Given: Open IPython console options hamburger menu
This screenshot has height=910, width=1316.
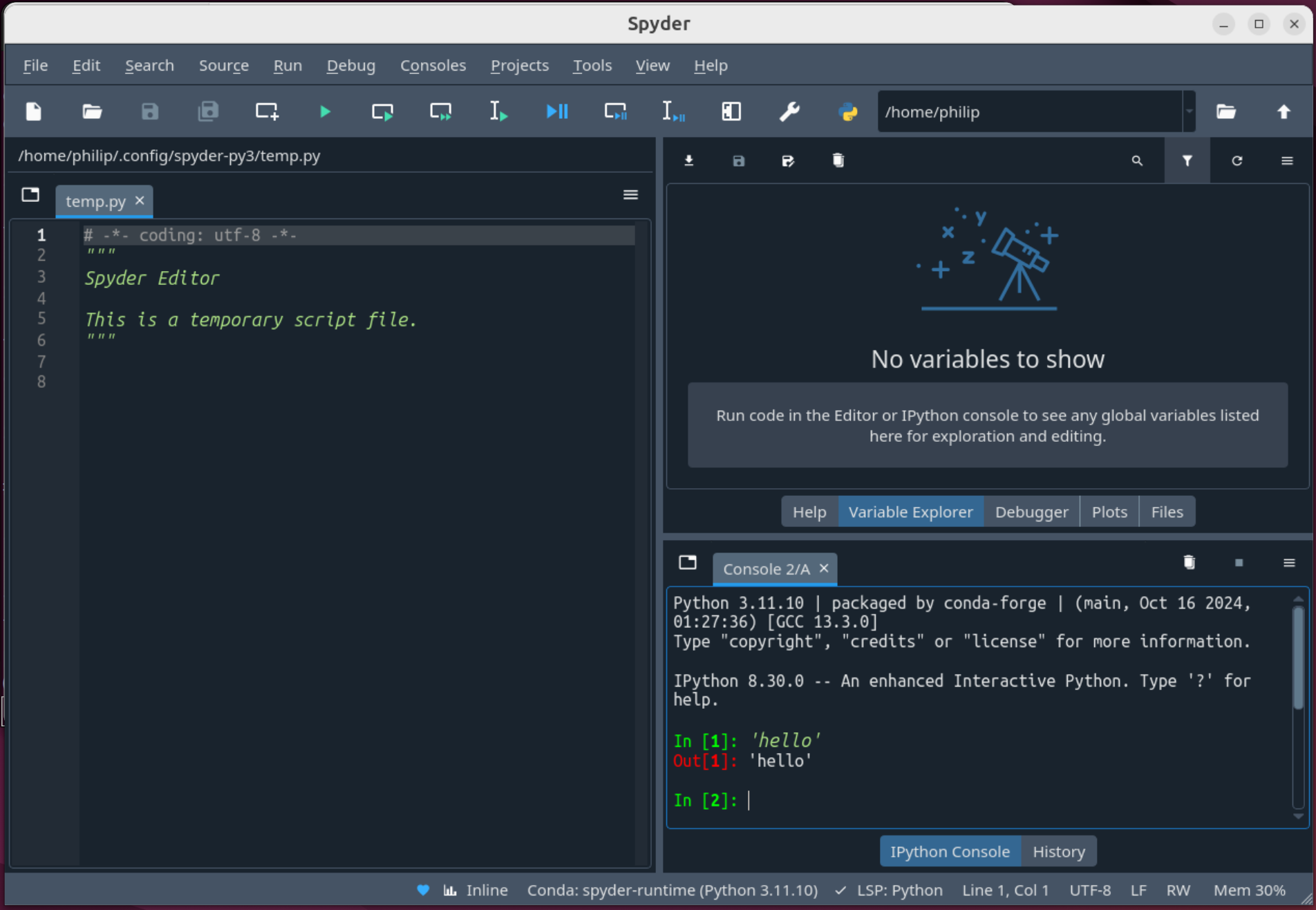Looking at the screenshot, I should click(1289, 562).
